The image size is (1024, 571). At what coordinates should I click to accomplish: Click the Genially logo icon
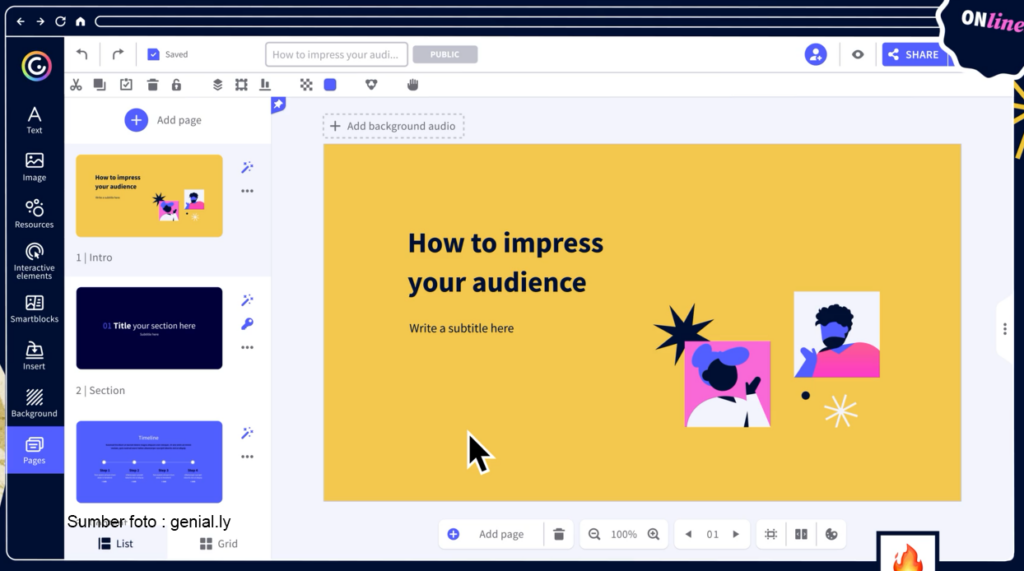36,66
